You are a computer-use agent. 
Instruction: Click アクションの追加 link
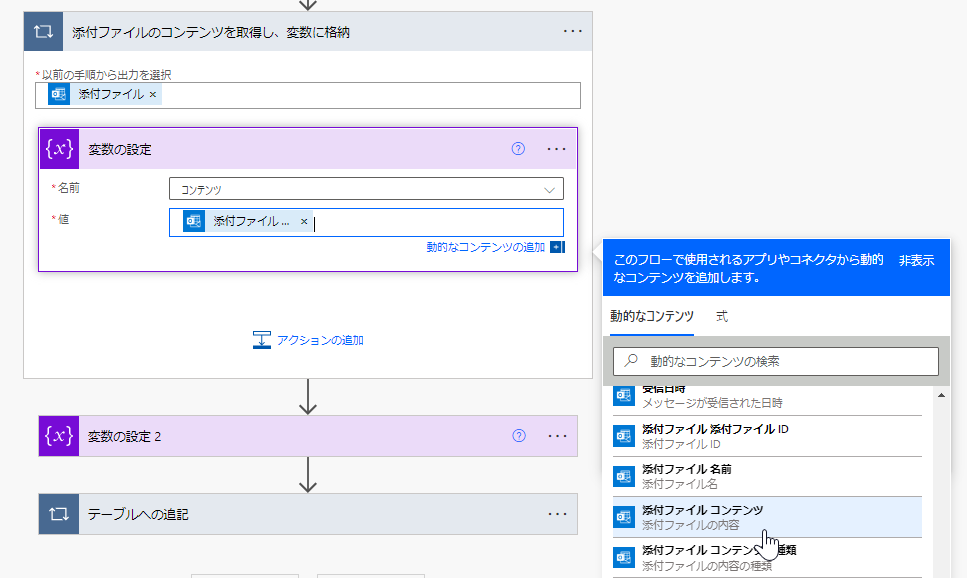[x=319, y=340]
